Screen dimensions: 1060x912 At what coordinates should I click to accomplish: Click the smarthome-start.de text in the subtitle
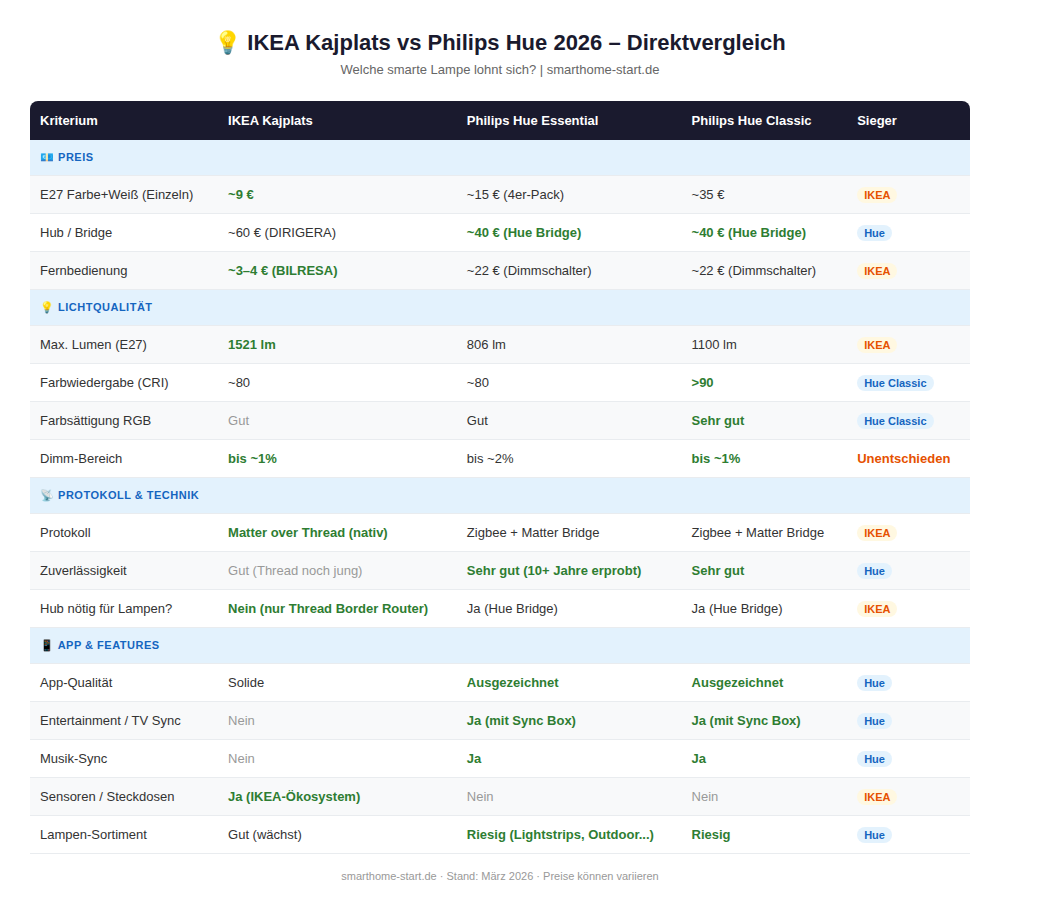[x=603, y=70]
